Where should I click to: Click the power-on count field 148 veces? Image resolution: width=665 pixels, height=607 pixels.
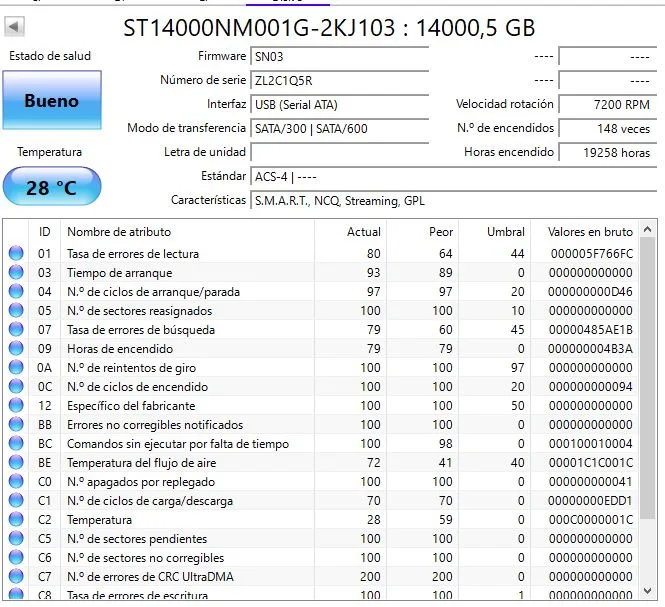[607, 129]
